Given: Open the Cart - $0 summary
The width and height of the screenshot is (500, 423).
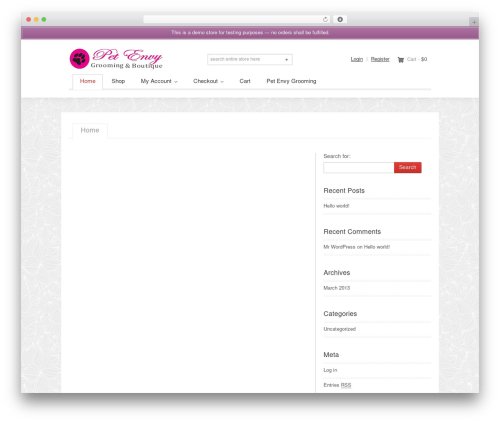Looking at the screenshot, I should [x=417, y=59].
